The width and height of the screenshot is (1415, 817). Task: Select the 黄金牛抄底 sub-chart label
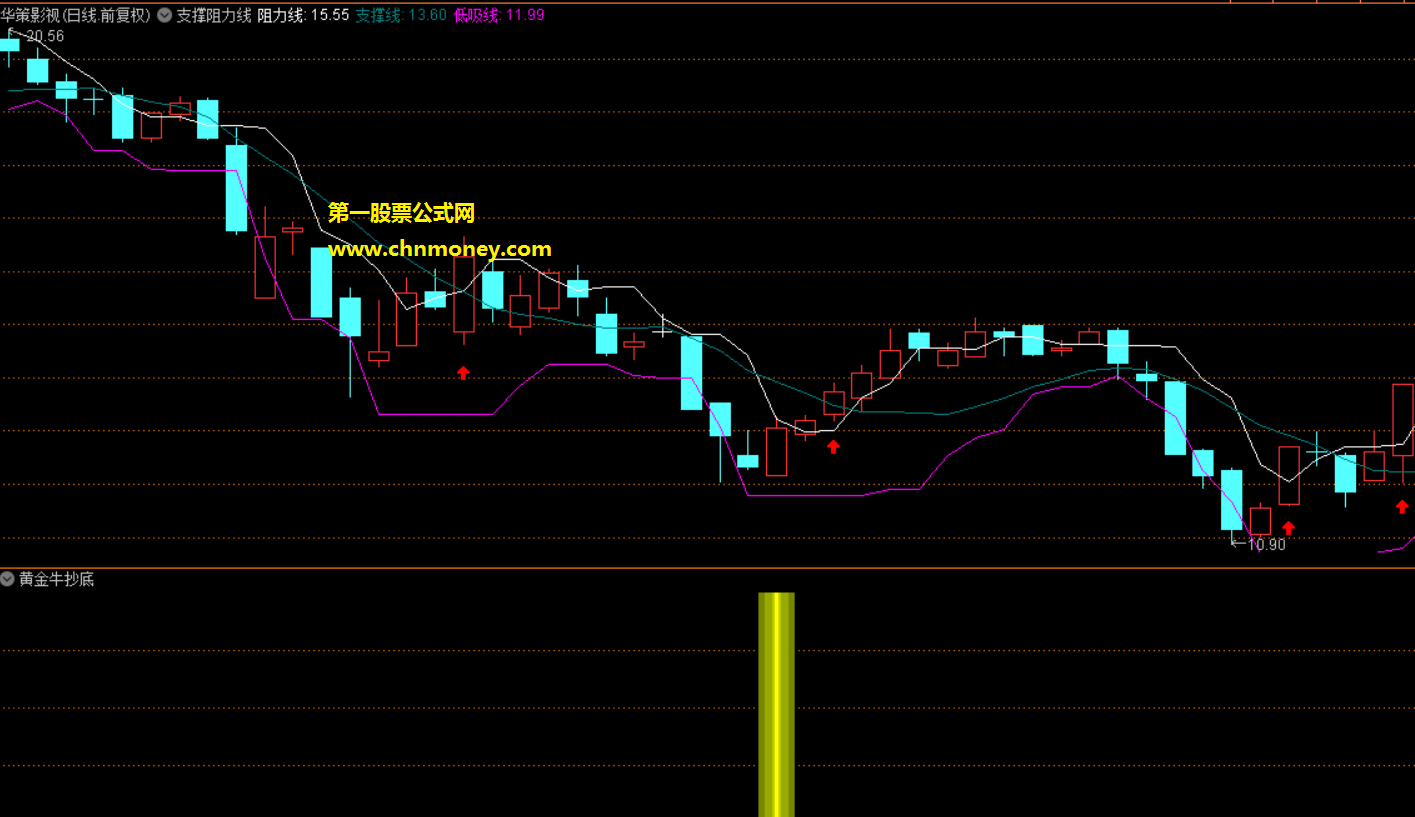57,579
